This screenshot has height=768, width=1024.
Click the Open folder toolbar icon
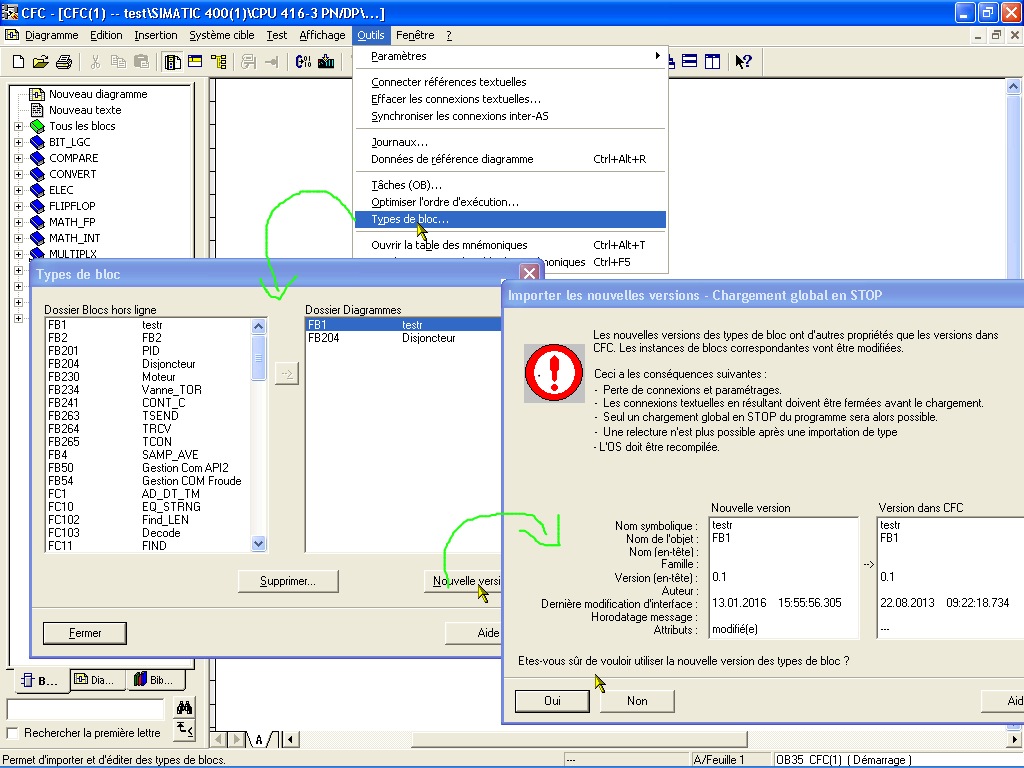[41, 62]
